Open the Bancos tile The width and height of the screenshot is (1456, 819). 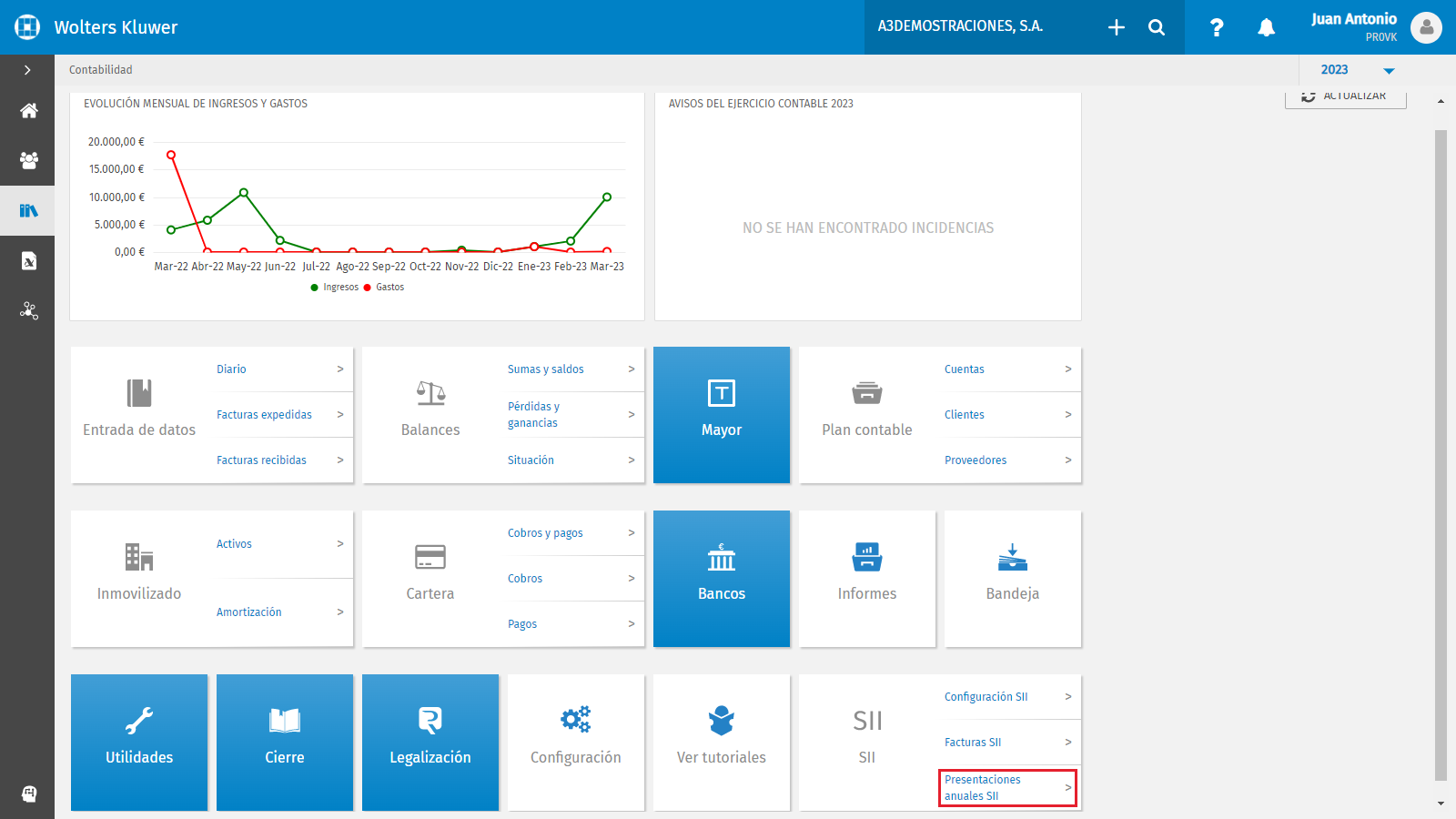pos(722,579)
